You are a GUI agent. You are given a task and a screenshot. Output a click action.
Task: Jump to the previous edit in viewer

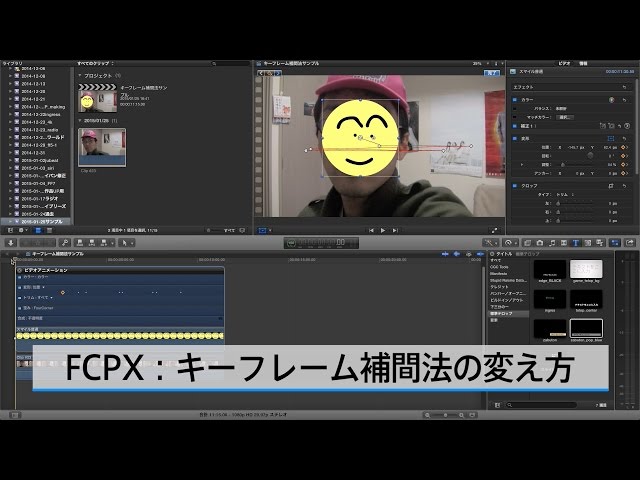point(371,231)
